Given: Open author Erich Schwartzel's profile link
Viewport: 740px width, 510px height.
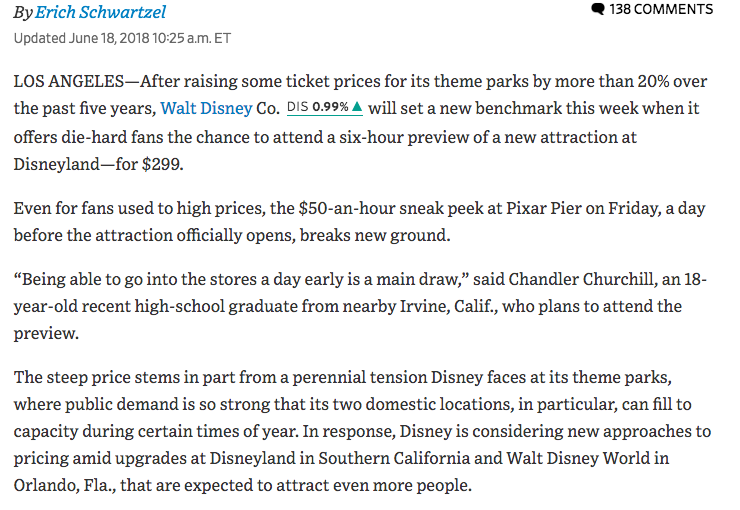Looking at the screenshot, I should [100, 12].
